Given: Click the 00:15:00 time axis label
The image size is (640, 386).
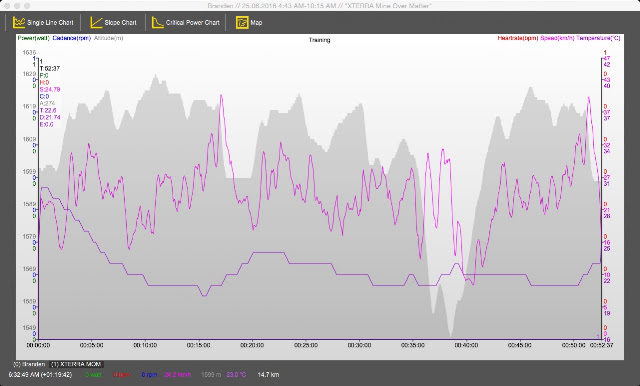Looking at the screenshot, I should (x=199, y=345).
